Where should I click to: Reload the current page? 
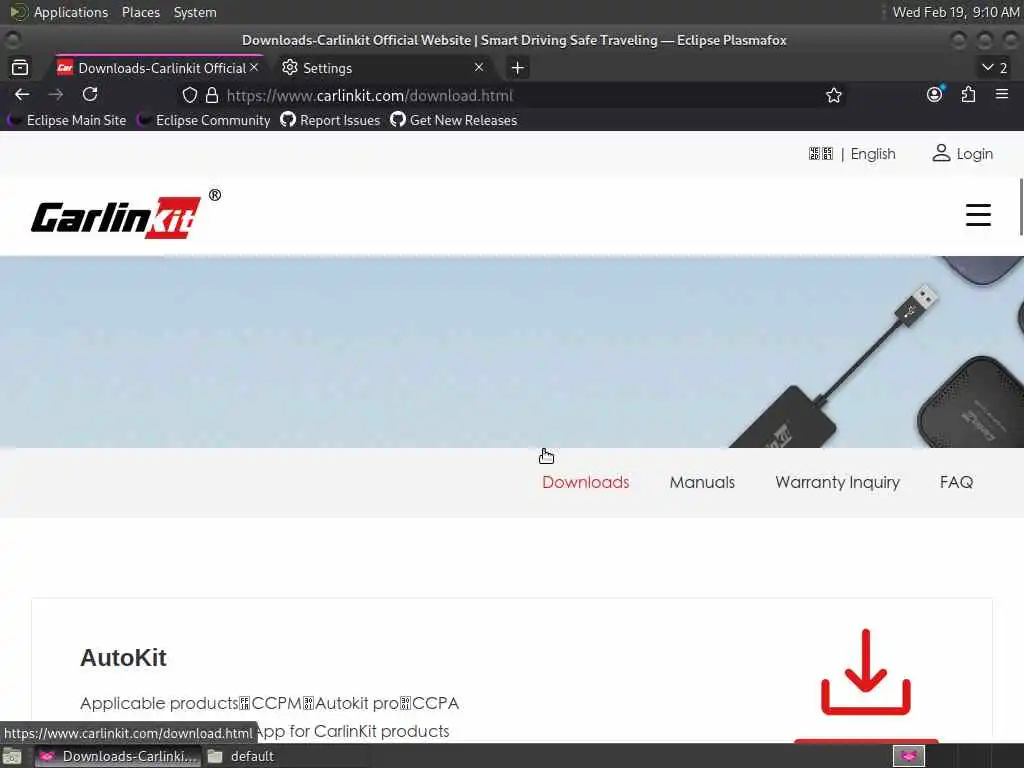pos(90,95)
